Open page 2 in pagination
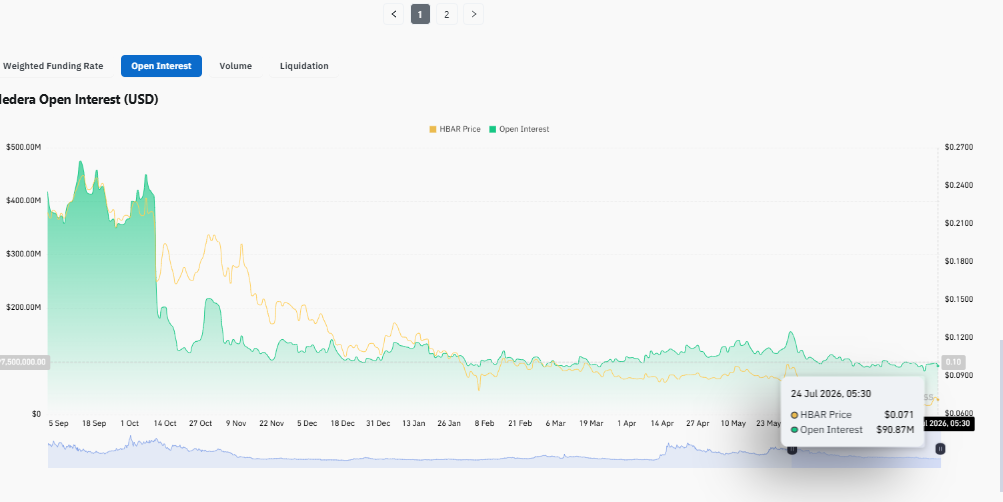The height and width of the screenshot is (502, 1003). pos(446,14)
